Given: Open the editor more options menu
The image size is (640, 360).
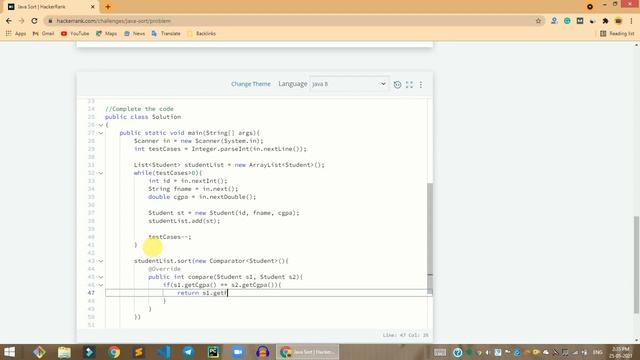Looking at the screenshot, I should point(421,84).
